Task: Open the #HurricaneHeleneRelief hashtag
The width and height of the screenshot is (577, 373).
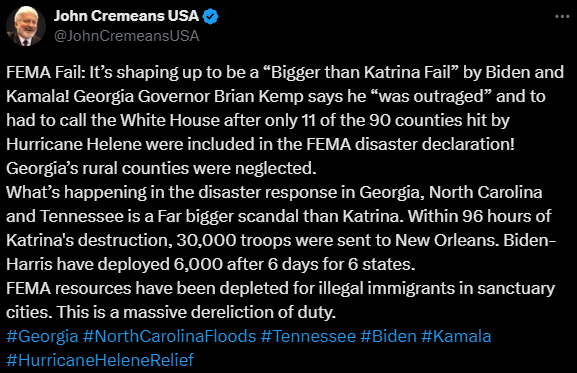Action: (100, 360)
